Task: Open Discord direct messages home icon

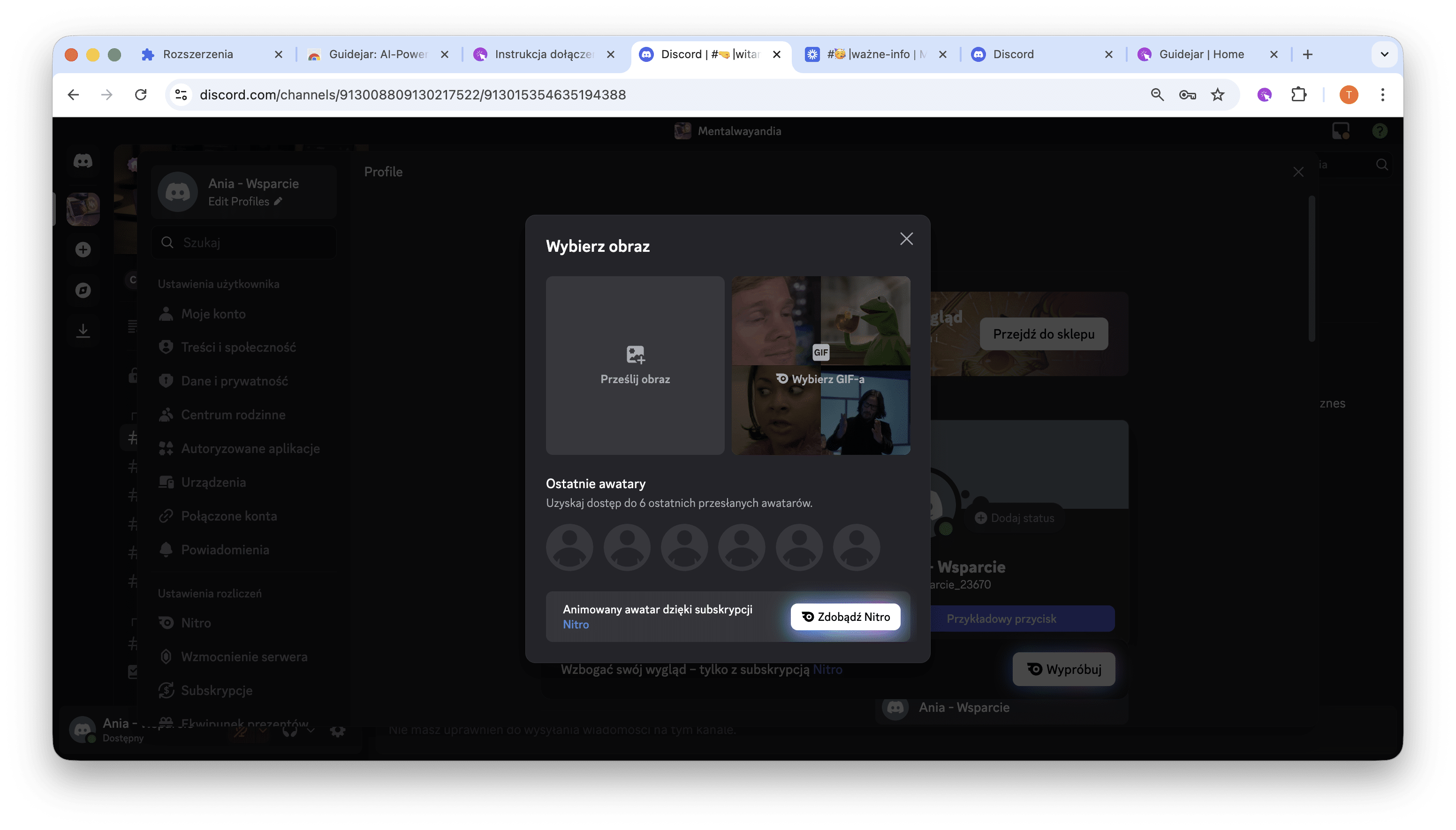Action: (83, 161)
